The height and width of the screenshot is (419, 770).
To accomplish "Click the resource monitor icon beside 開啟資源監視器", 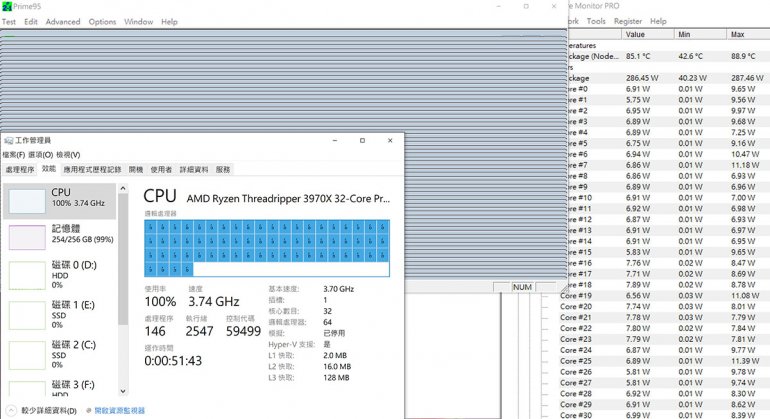I will (89, 410).
